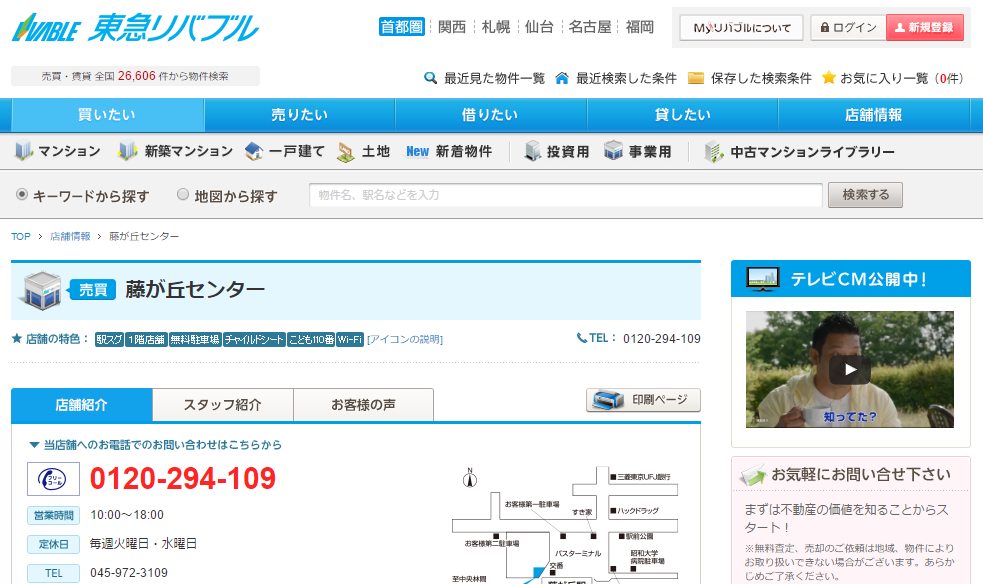The image size is (983, 584).
Task: Click the チャイルドシート feature badge
Action: [x=255, y=340]
